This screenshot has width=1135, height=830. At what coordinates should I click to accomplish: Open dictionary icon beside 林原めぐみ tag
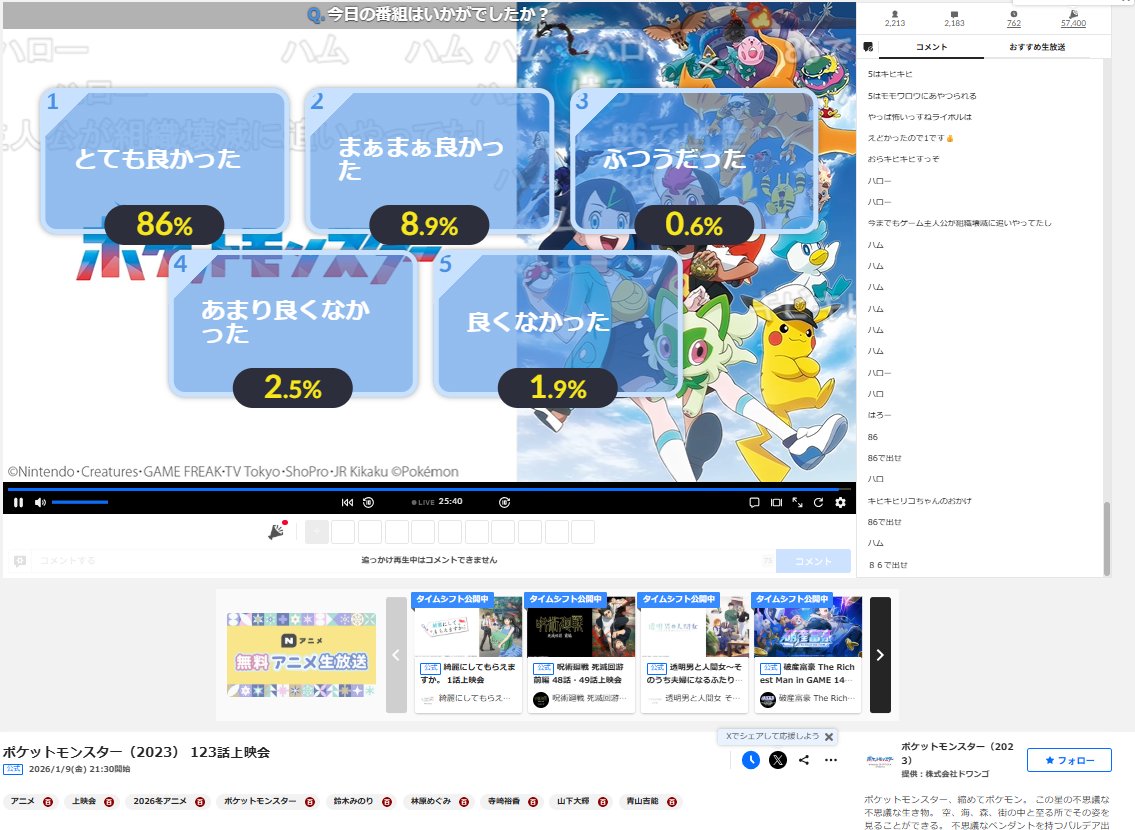(464, 802)
